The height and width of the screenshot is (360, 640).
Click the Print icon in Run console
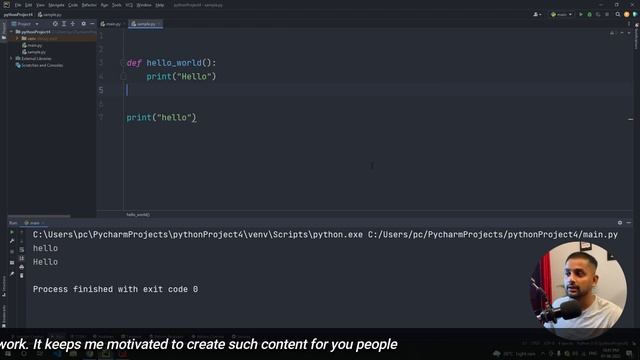(22, 267)
